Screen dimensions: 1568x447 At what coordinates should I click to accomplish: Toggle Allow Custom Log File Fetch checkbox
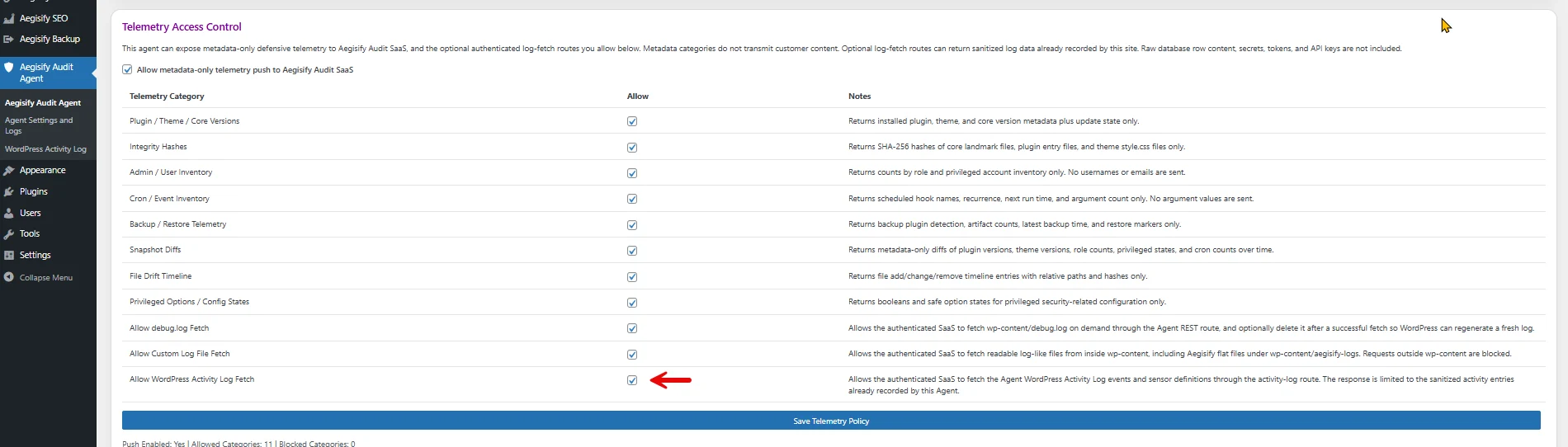[x=632, y=355]
